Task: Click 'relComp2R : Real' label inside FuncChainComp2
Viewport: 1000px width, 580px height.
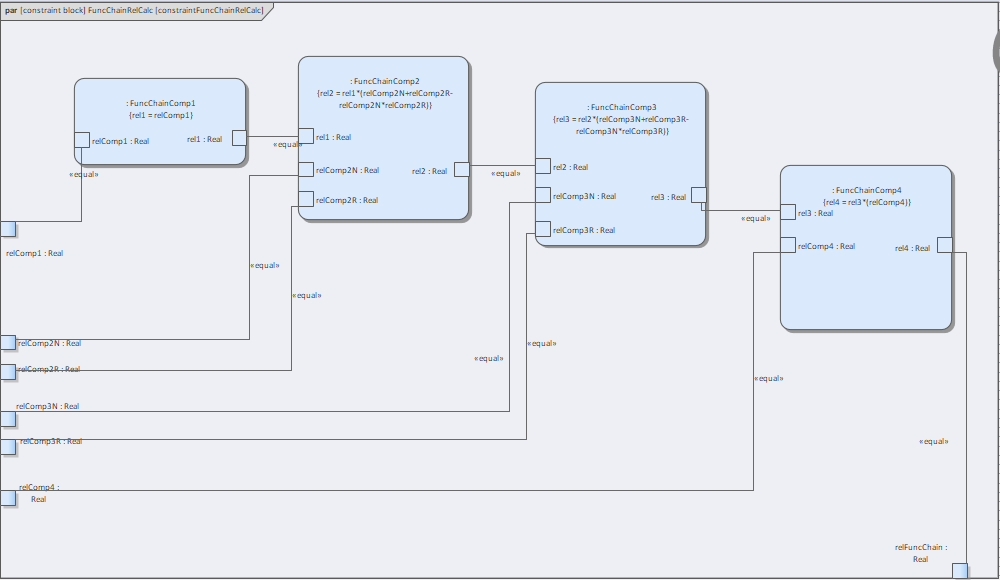Action: (x=347, y=200)
